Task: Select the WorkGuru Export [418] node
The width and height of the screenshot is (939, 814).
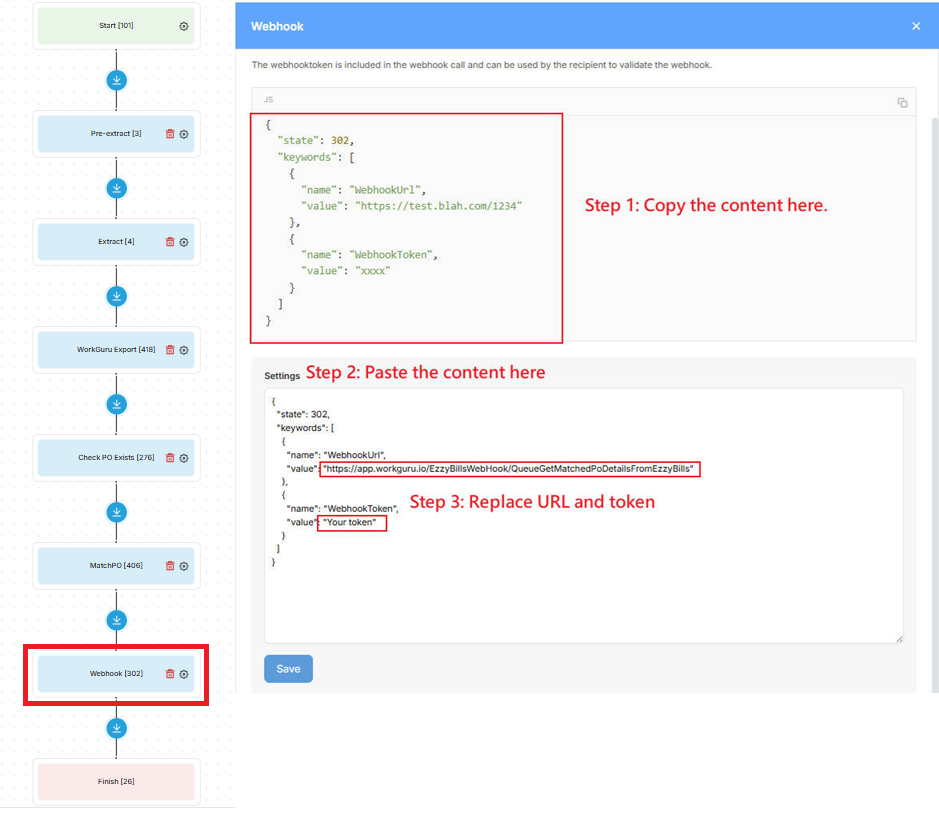Action: tap(116, 349)
